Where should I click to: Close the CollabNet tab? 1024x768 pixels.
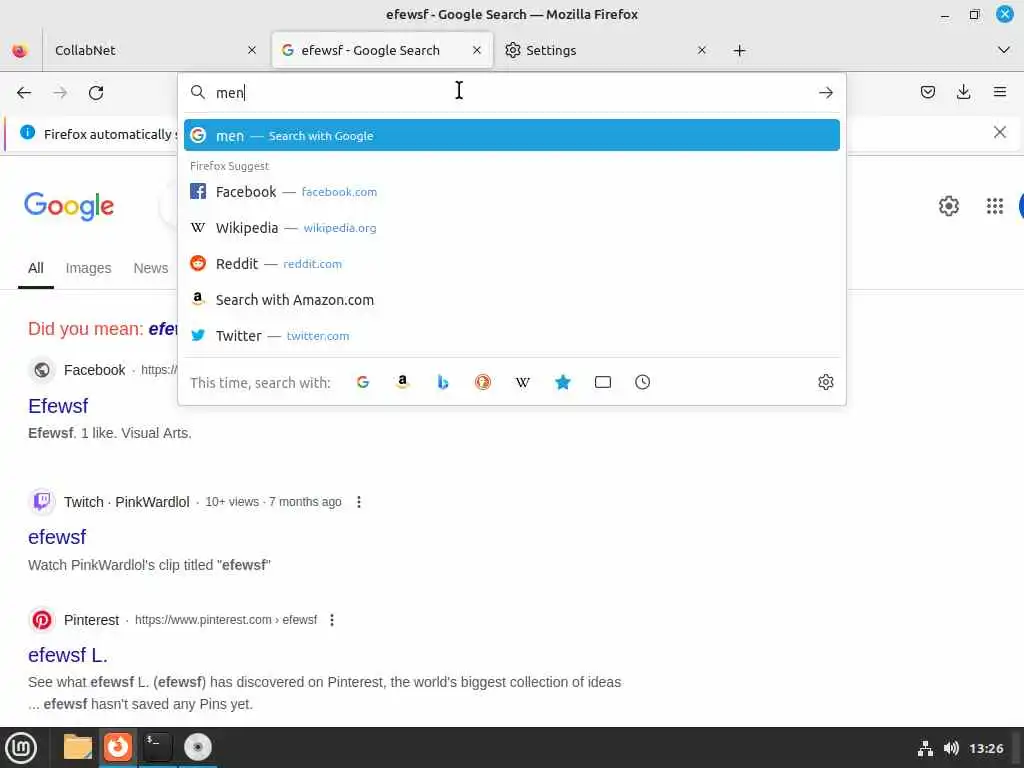point(252,50)
